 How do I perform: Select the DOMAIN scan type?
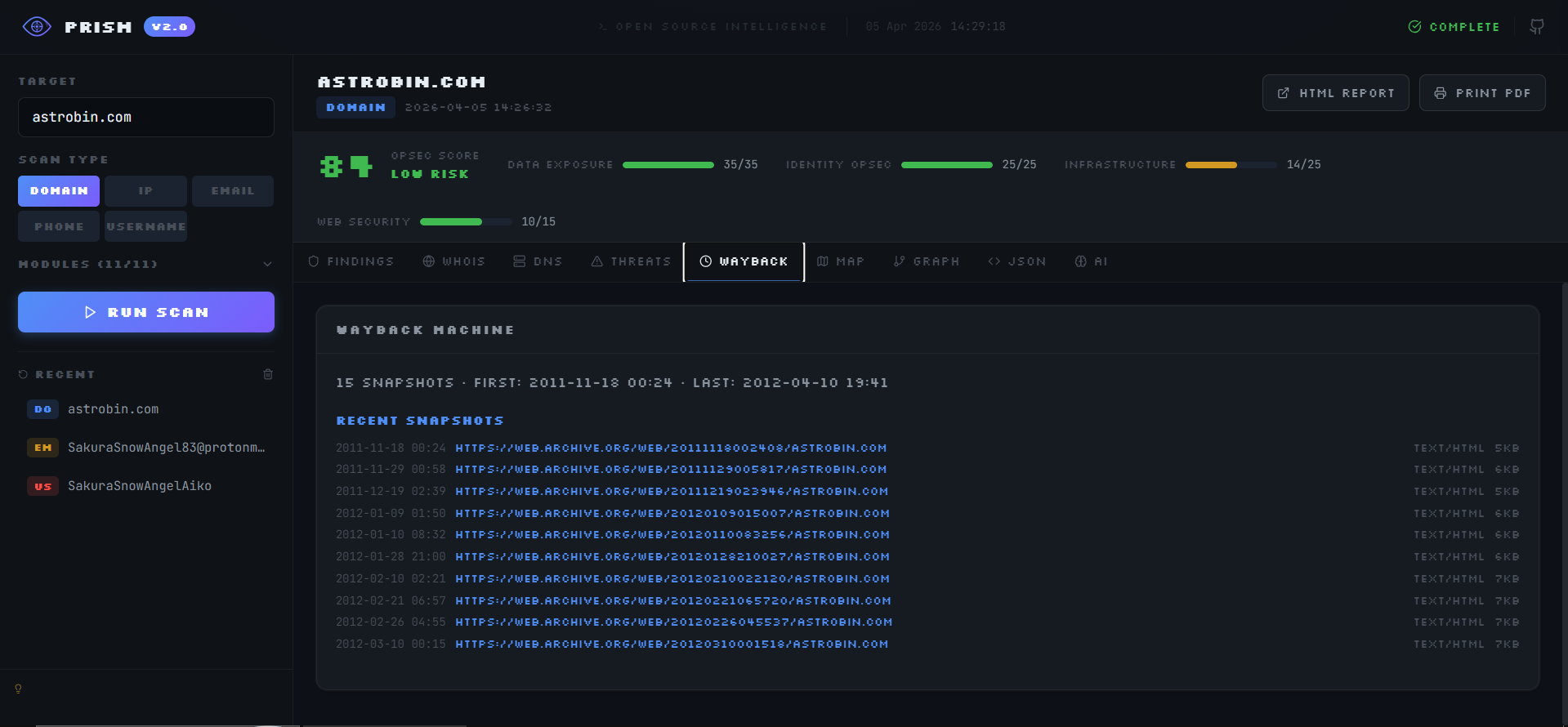pyautogui.click(x=59, y=191)
